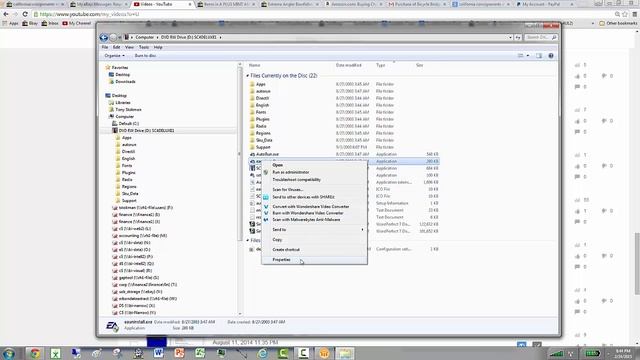Sort files by the Name column header
This screenshot has height=360, width=640.
pyautogui.click(x=255, y=65)
